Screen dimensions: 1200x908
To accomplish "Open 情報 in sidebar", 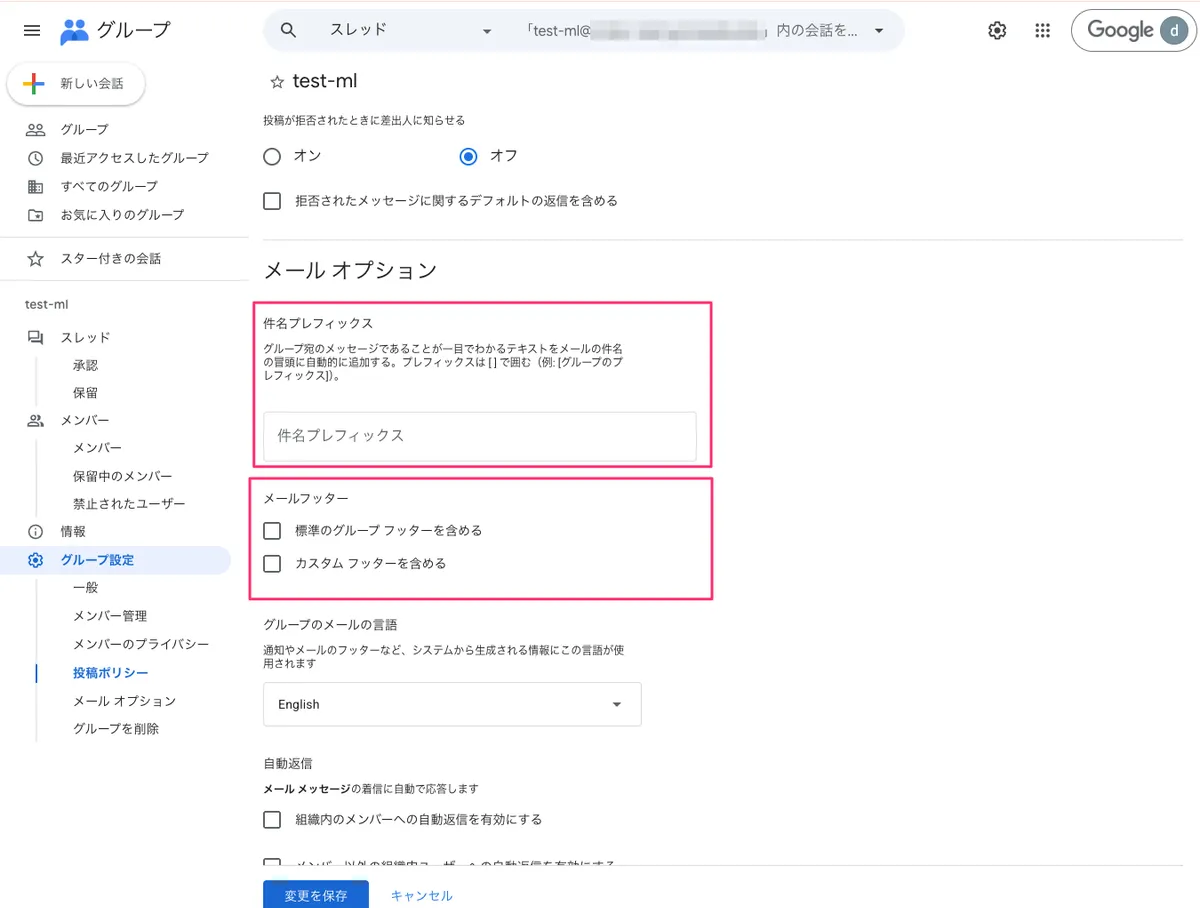I will [73, 532].
